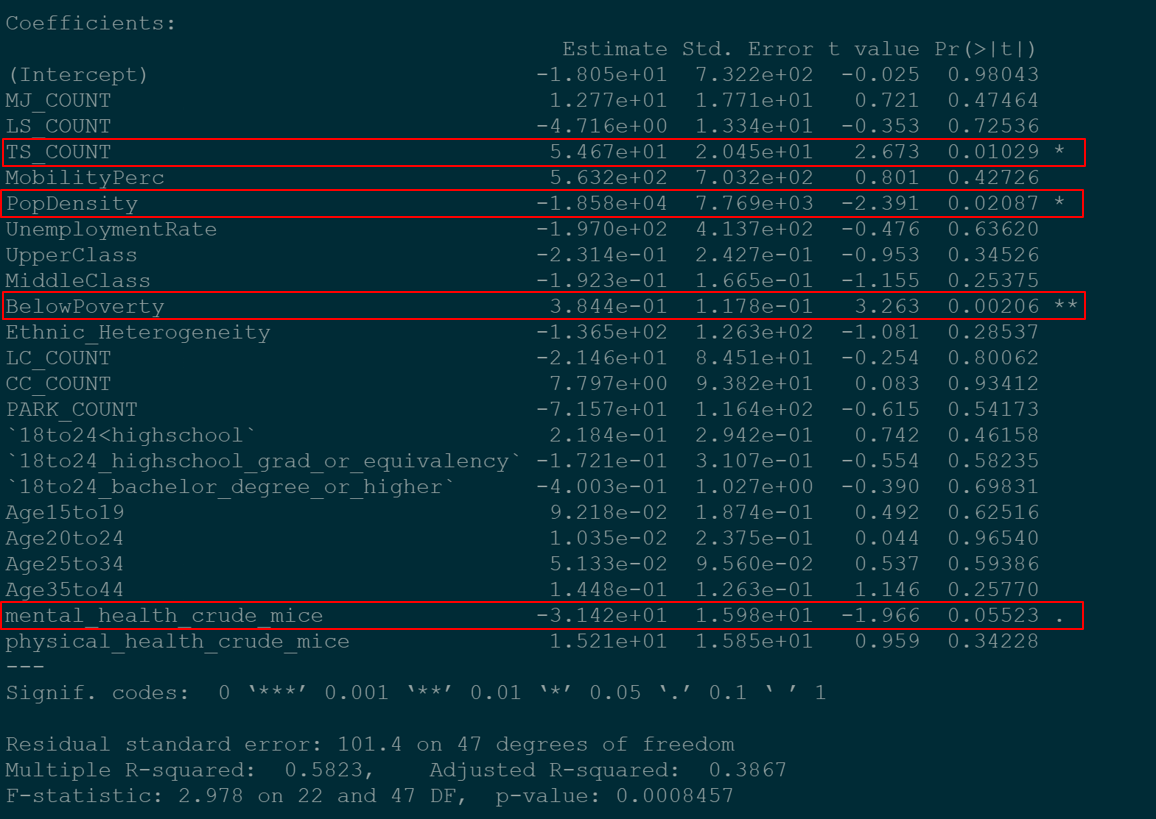Click the physical_health_crude_mice variable name

coord(177,642)
